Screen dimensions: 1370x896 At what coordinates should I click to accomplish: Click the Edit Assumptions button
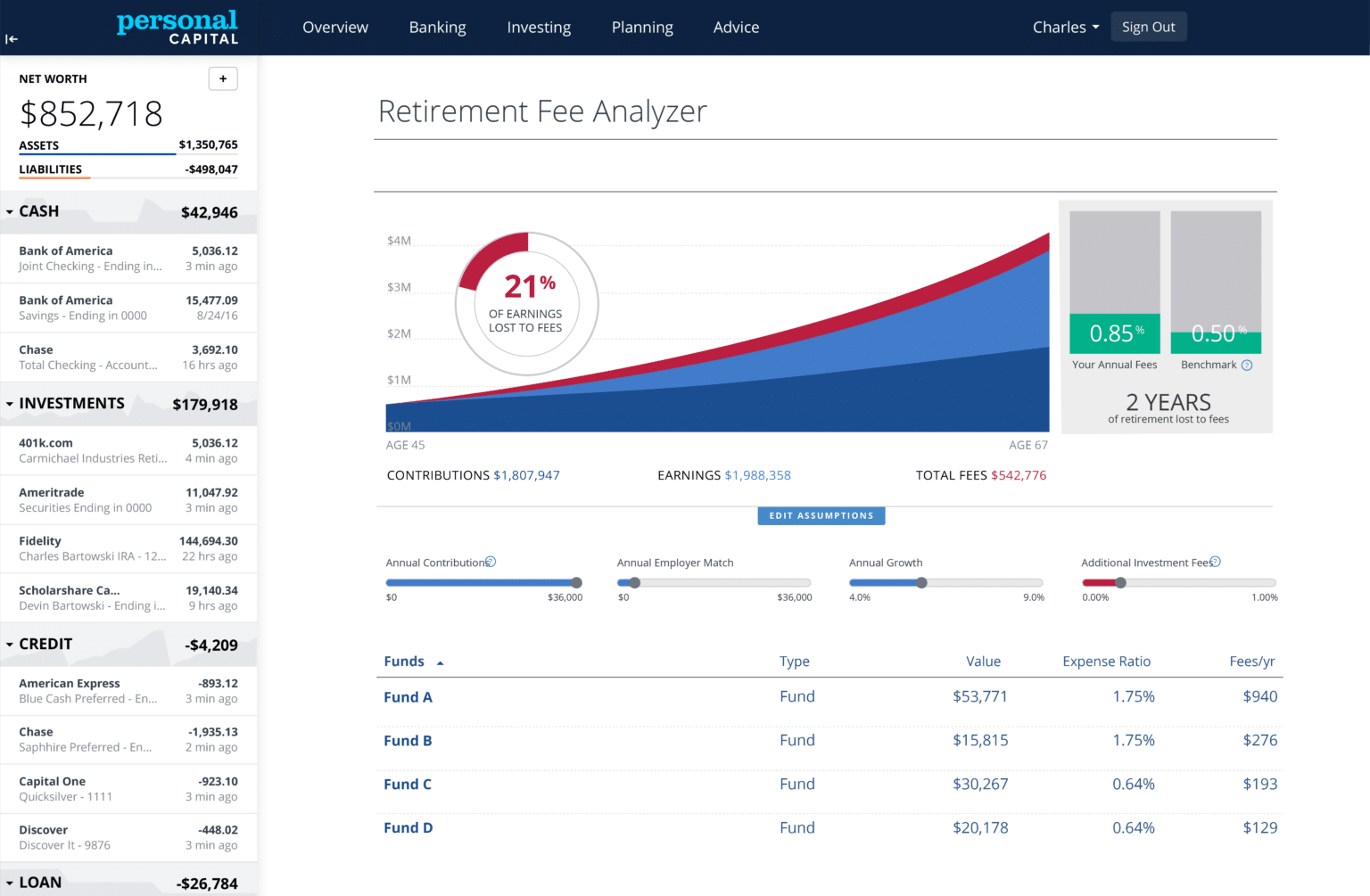pos(821,515)
